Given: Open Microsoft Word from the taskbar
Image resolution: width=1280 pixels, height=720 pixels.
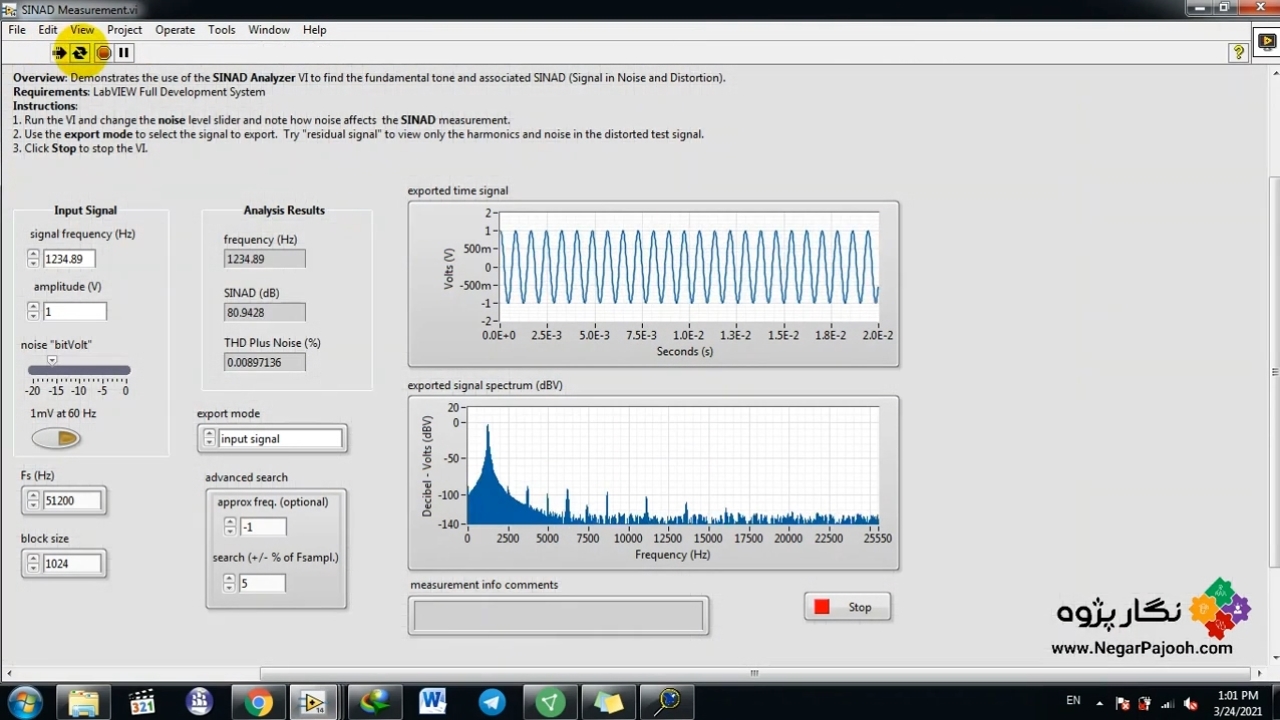Looking at the screenshot, I should [432, 702].
